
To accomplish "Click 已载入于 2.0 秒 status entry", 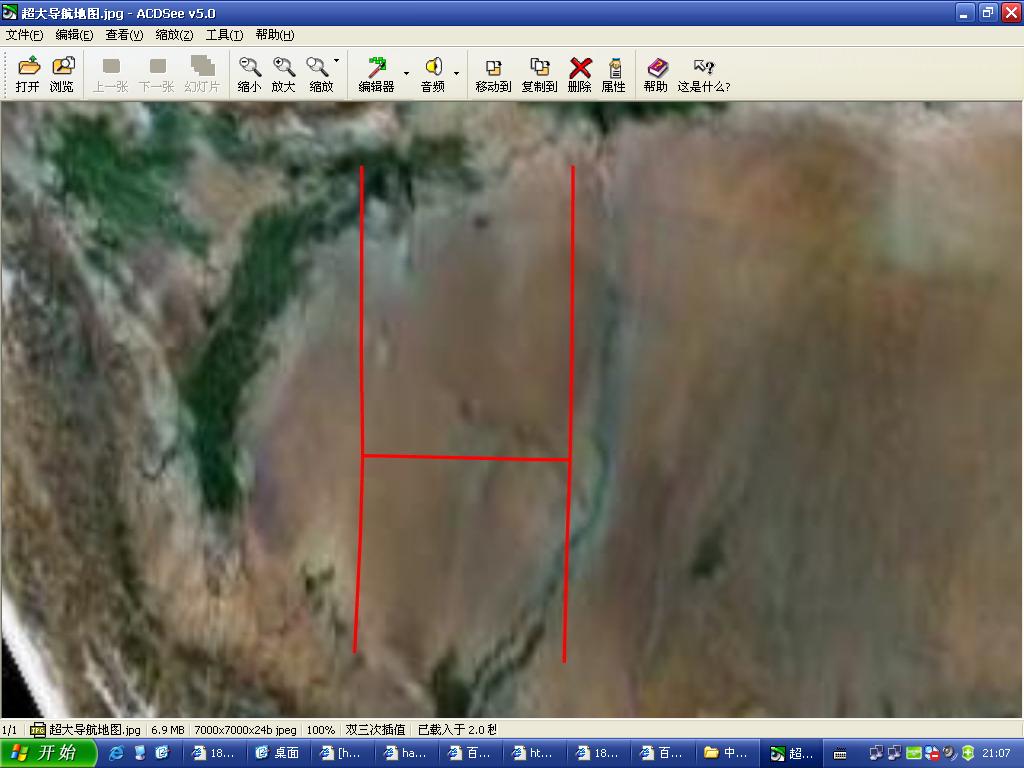I will tap(457, 729).
